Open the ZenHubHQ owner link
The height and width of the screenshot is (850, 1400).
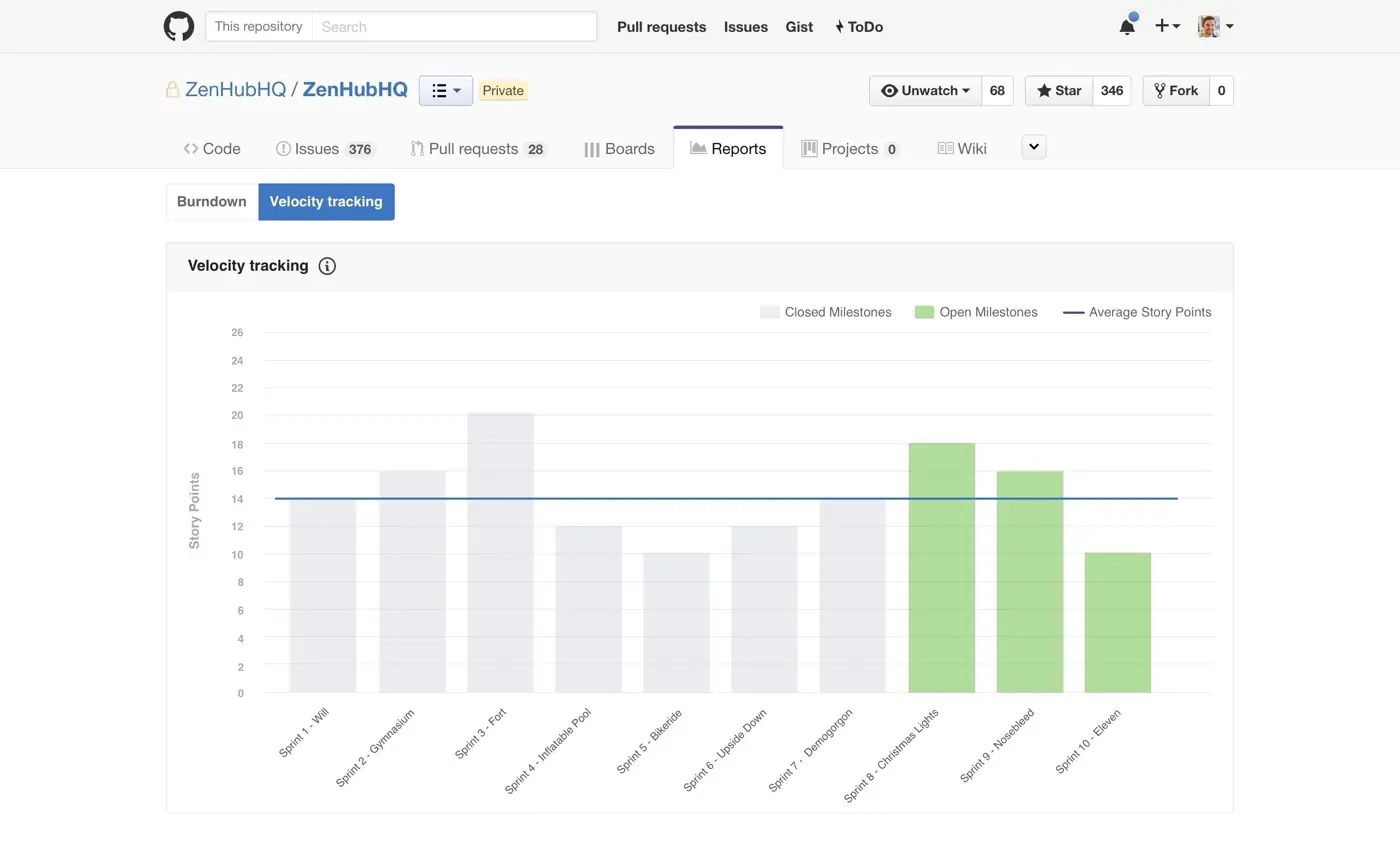236,89
